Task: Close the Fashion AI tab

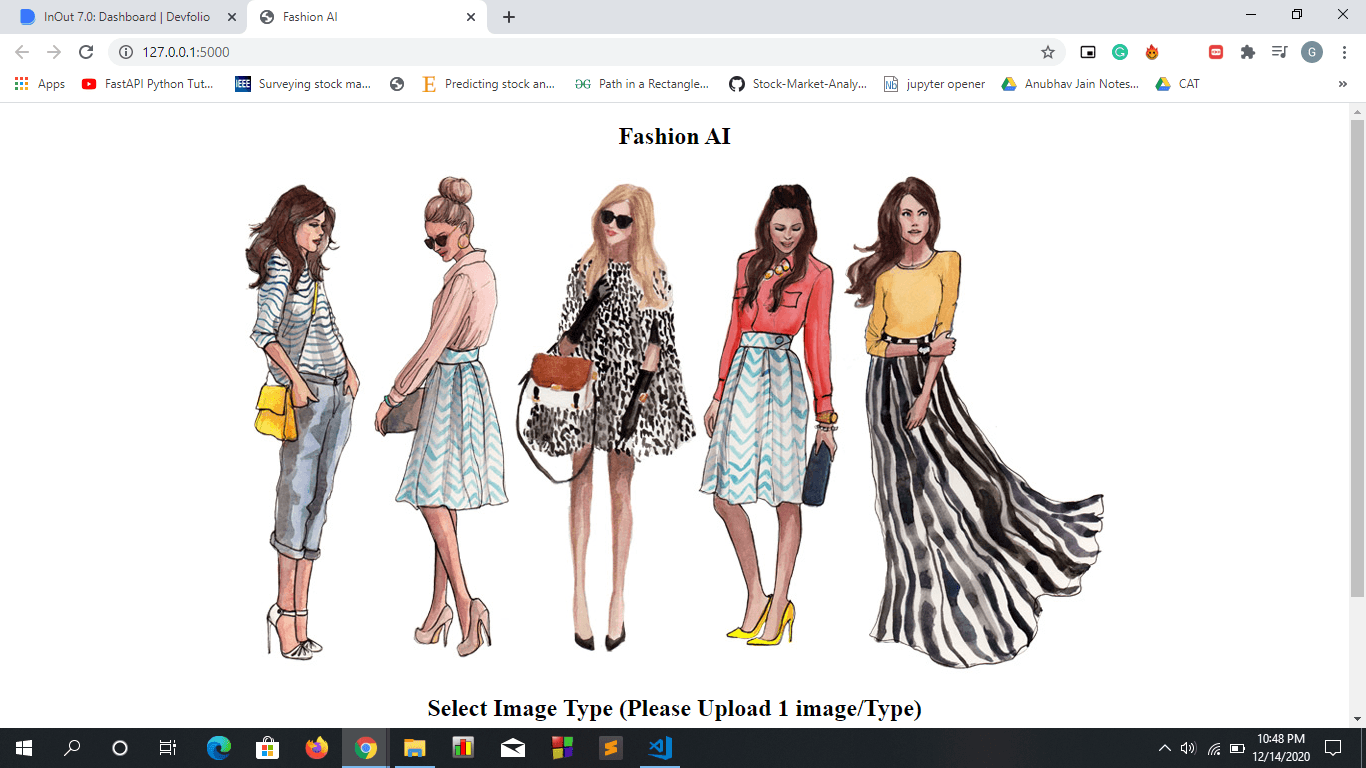Action: coord(471,17)
